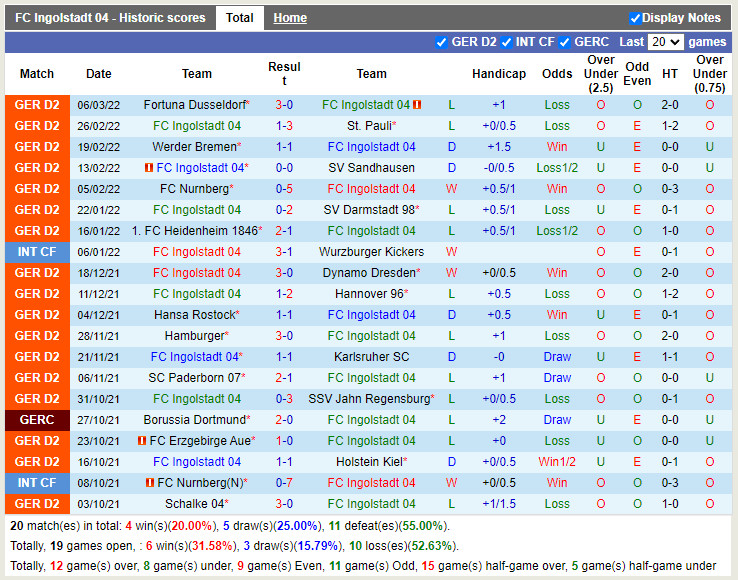Select the Total tab
This screenshot has width=738, height=580.
(239, 18)
